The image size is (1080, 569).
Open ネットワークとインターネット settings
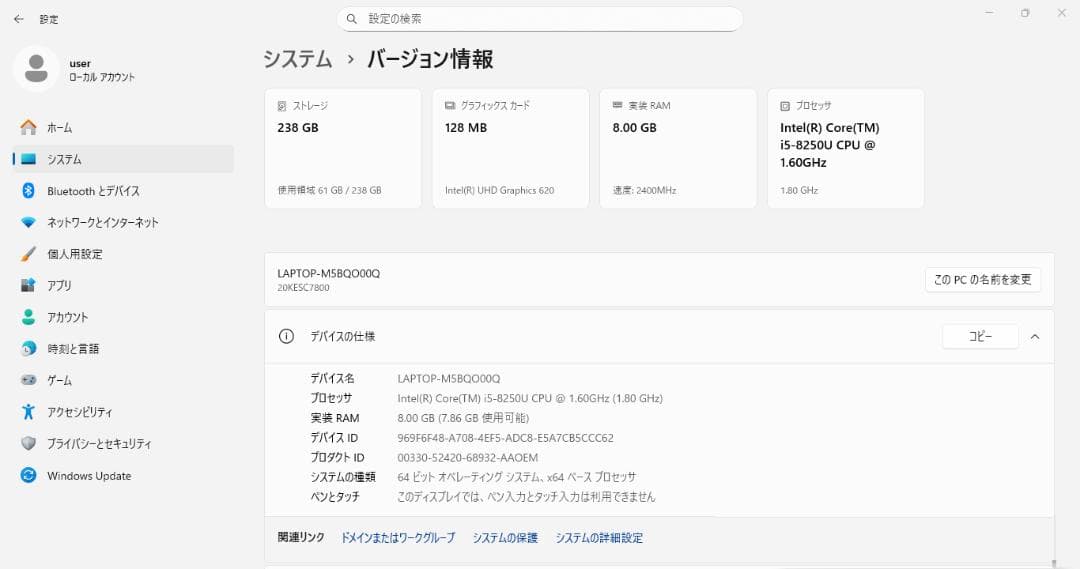click(123, 223)
